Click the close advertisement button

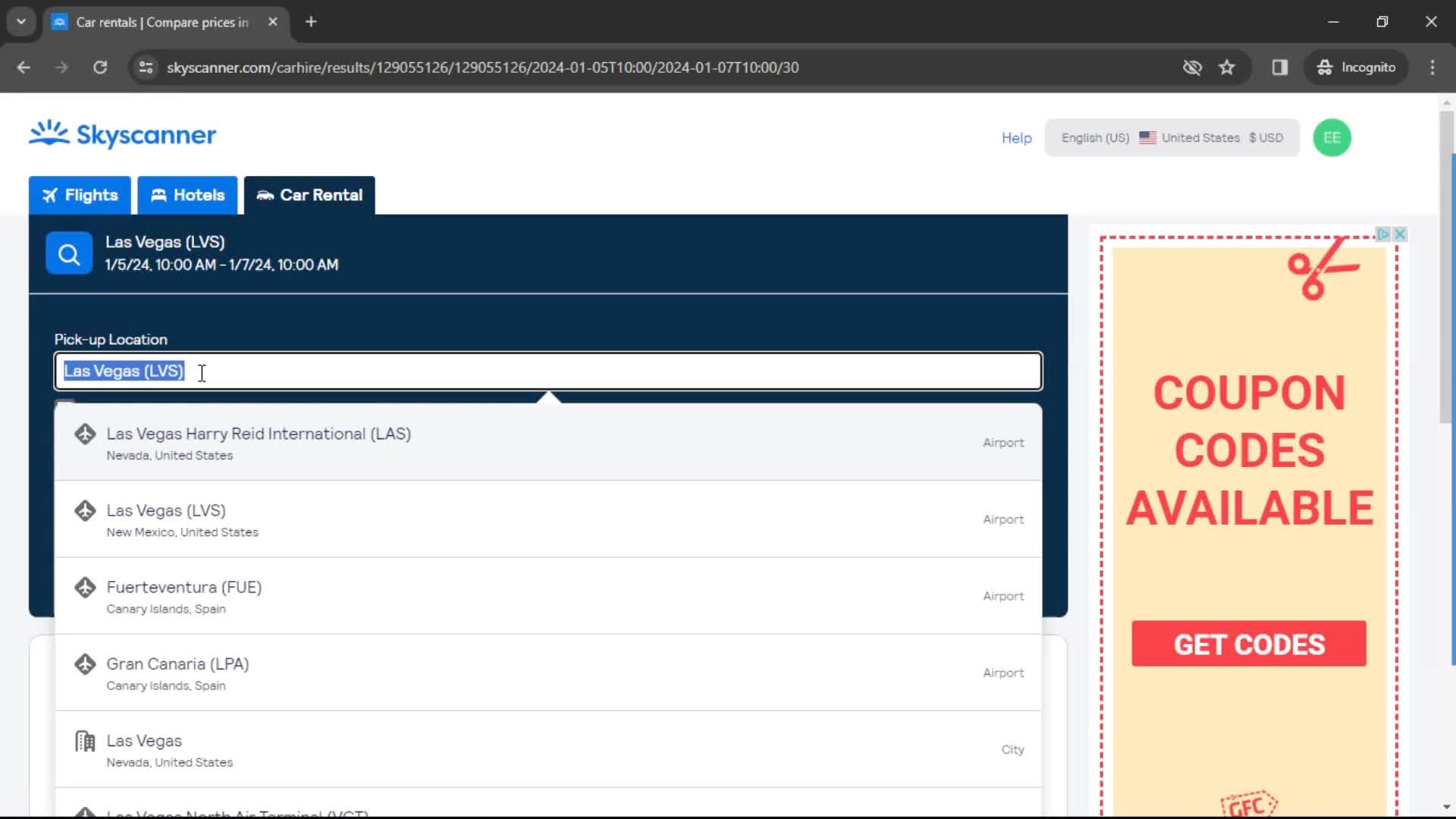pos(1400,234)
